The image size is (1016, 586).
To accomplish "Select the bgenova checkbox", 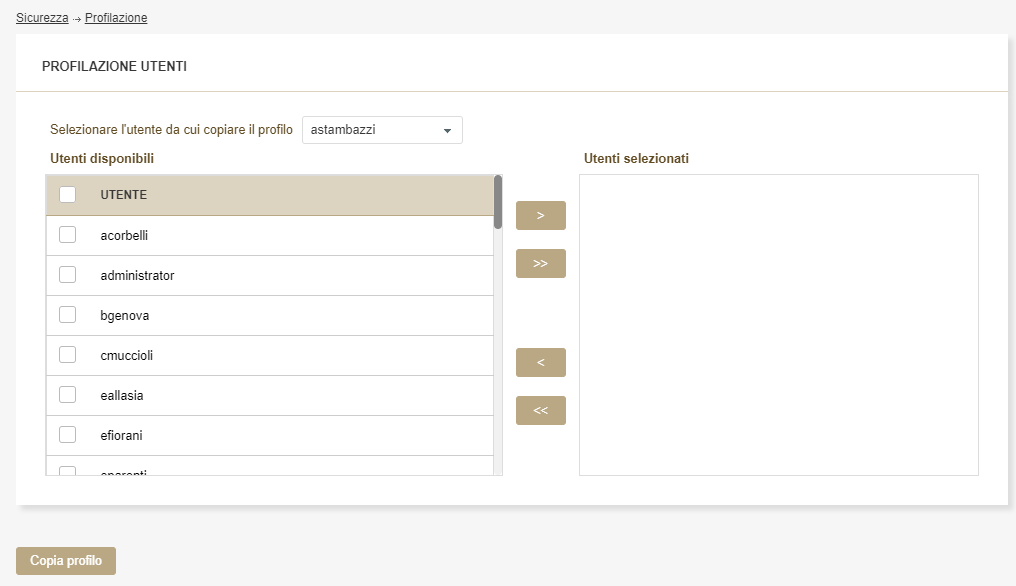I will point(68,315).
